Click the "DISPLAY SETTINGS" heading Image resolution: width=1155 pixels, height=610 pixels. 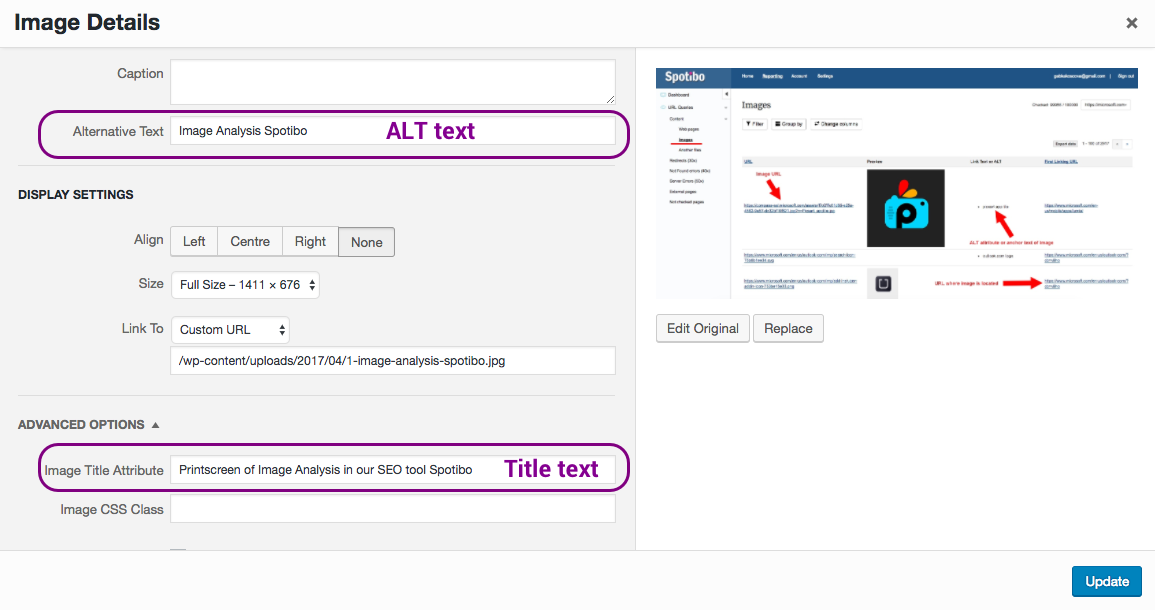76,194
